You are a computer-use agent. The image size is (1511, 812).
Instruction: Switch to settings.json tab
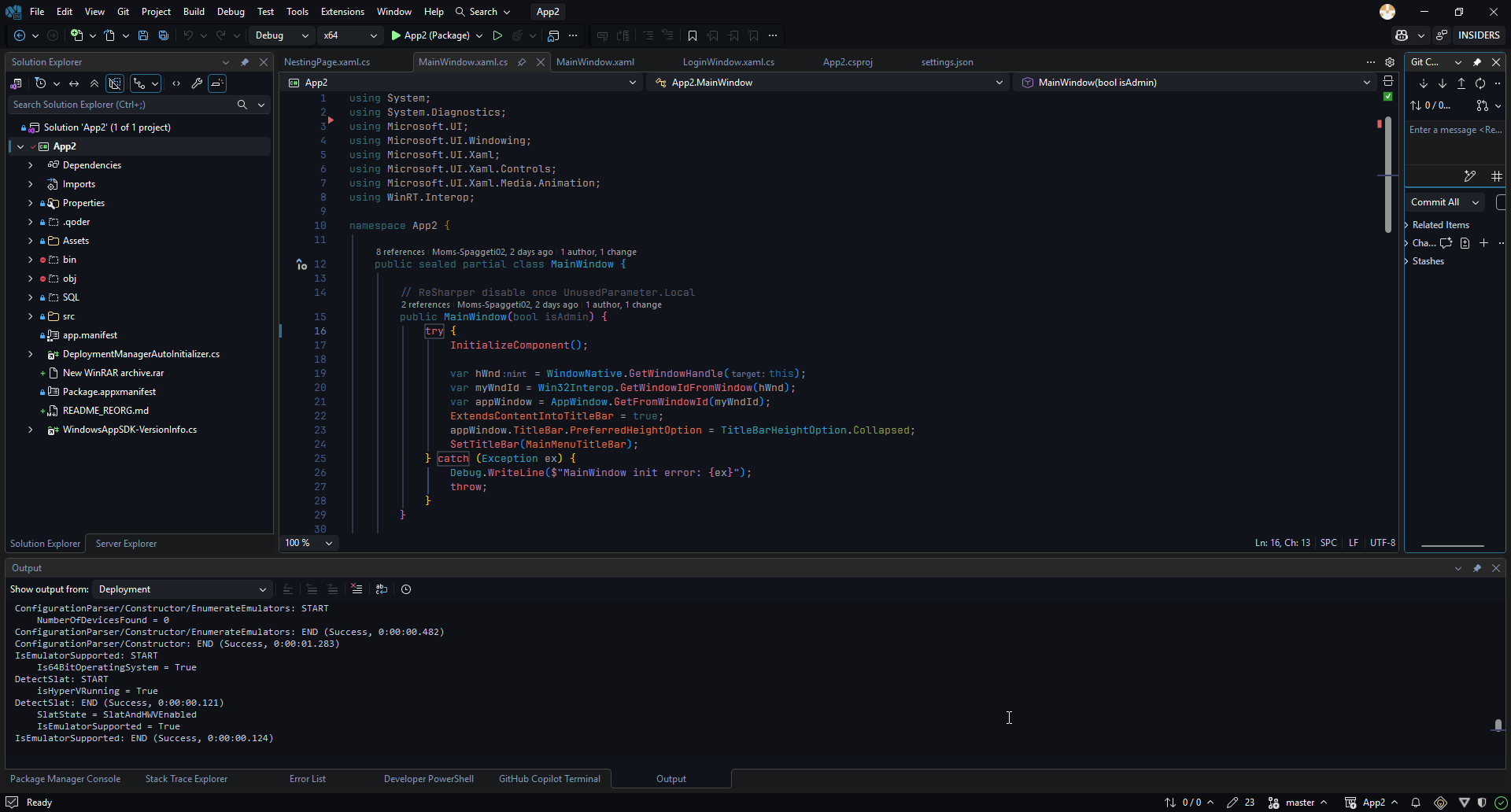click(947, 62)
